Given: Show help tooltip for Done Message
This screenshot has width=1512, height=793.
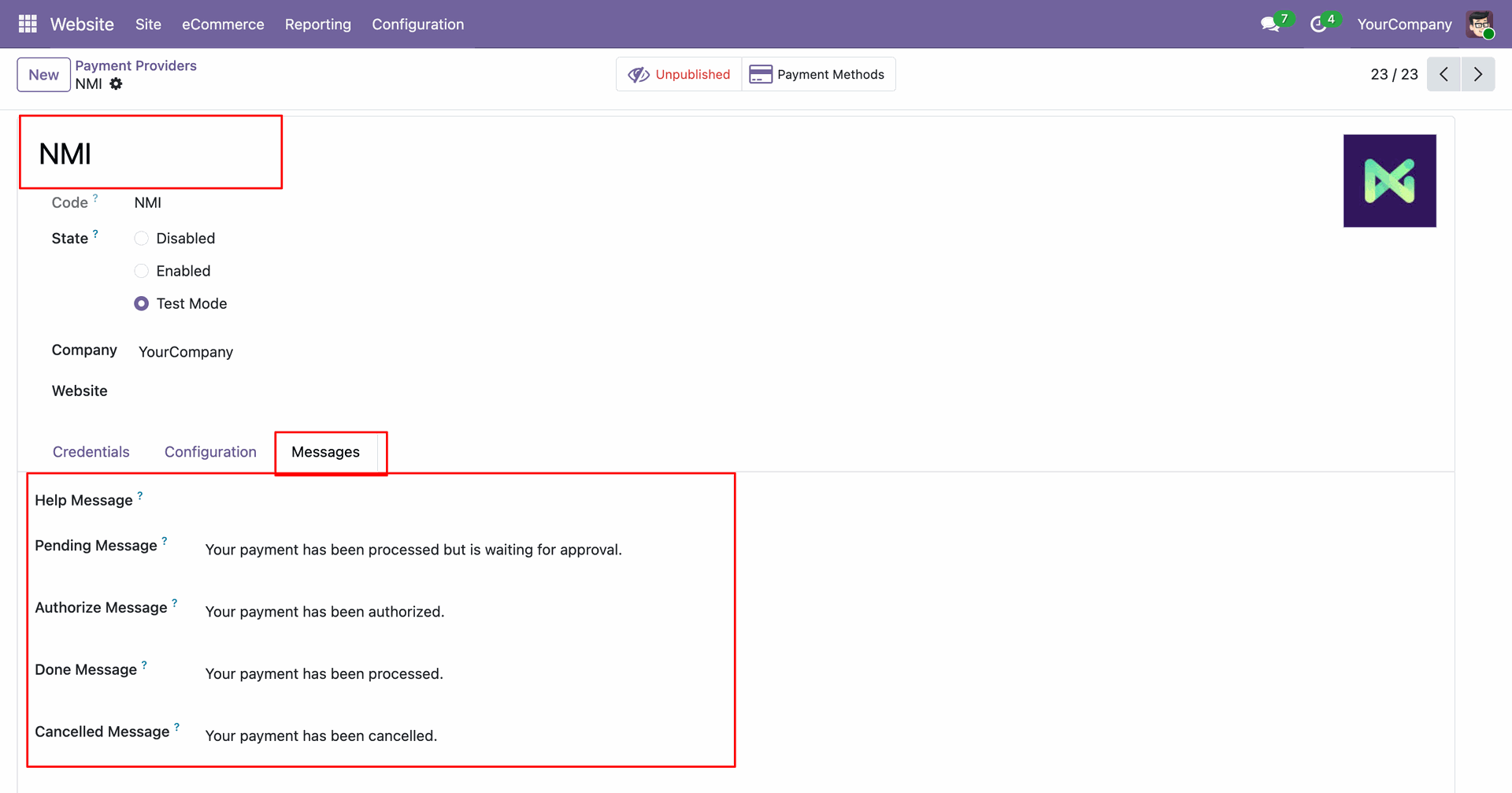Looking at the screenshot, I should (x=144, y=665).
